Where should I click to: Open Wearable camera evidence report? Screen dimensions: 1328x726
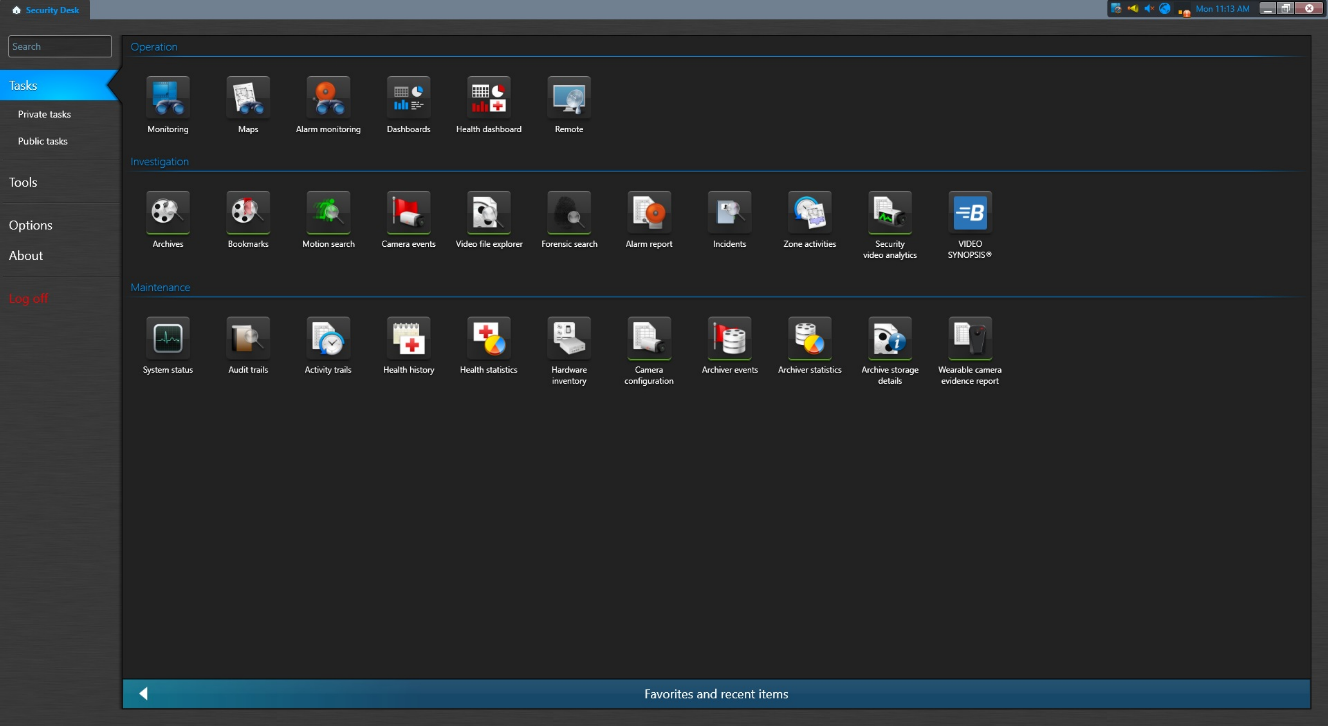(x=970, y=351)
